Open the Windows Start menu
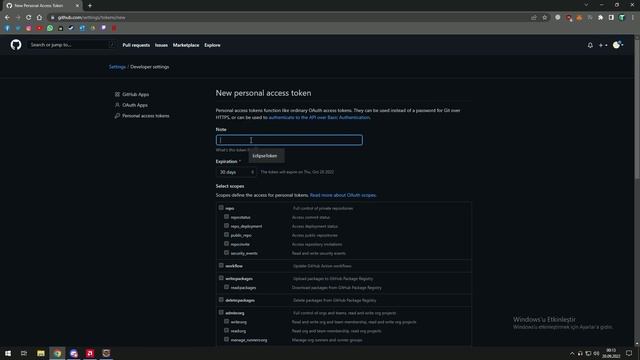The height and width of the screenshot is (360, 640). [8, 353]
